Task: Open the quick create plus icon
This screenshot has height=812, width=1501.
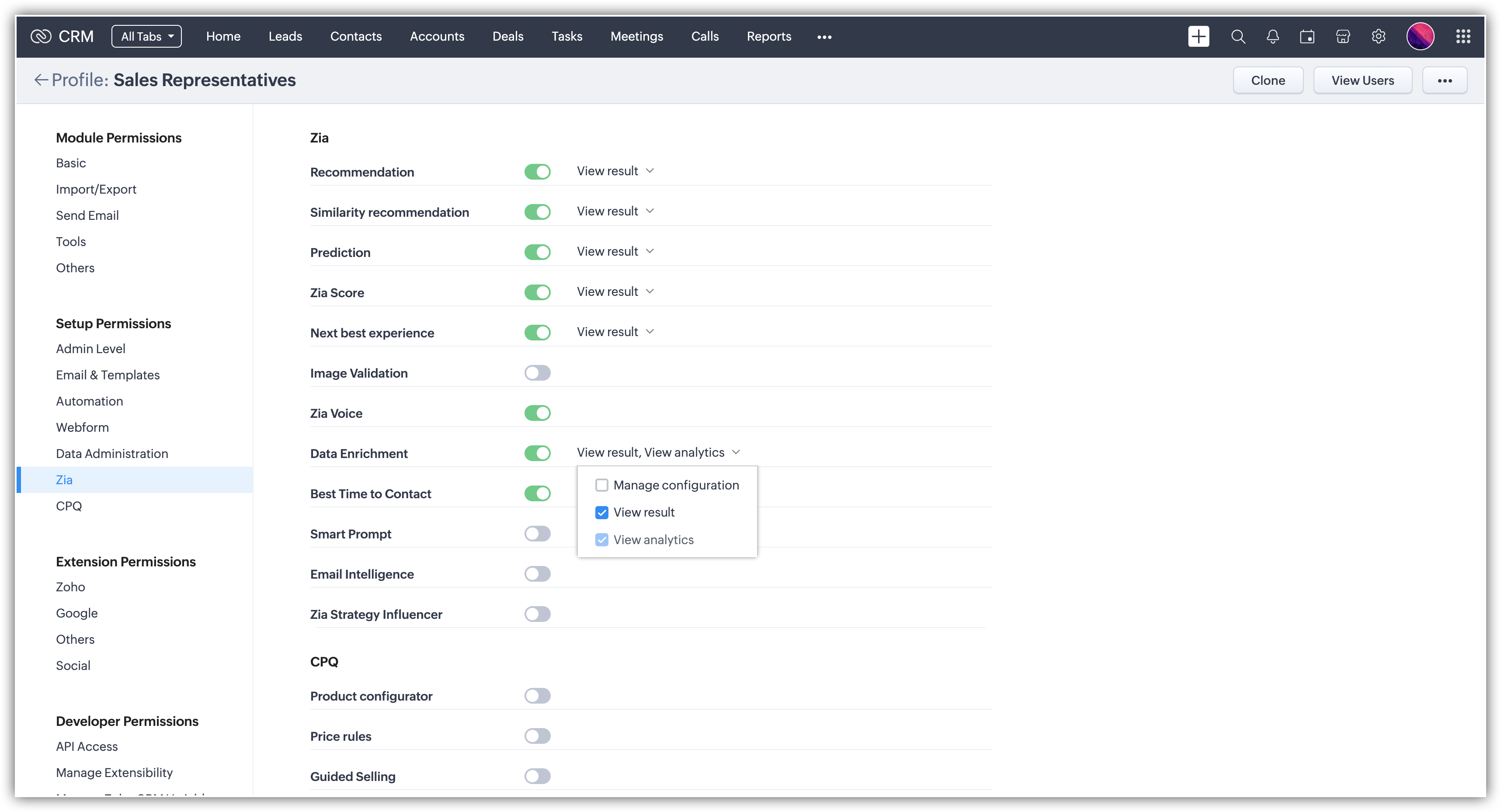Action: [1198, 36]
